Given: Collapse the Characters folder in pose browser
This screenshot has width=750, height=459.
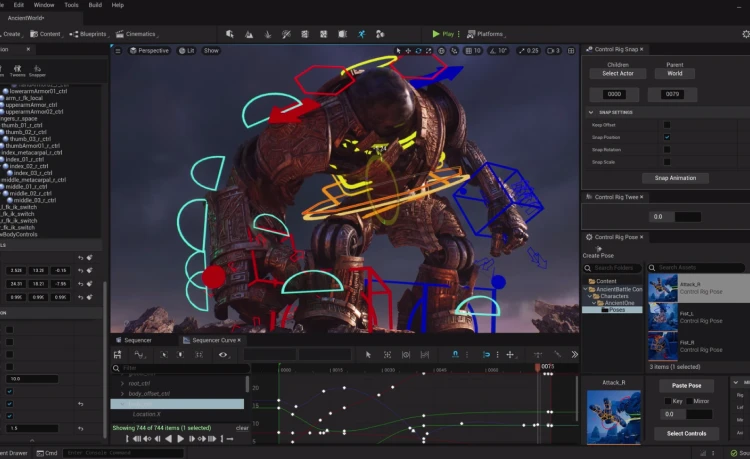Looking at the screenshot, I should click(590, 296).
